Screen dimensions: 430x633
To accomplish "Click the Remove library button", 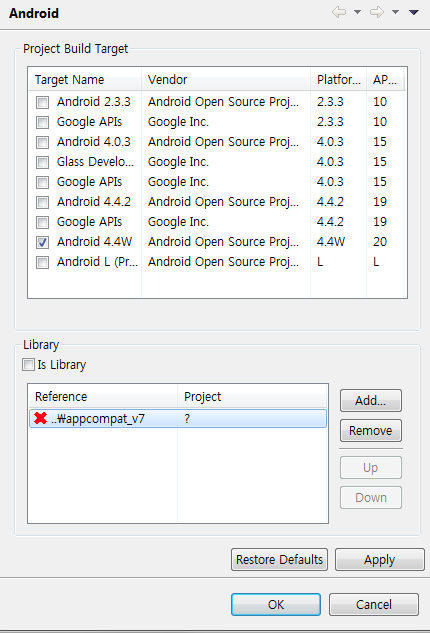I will (x=371, y=430).
